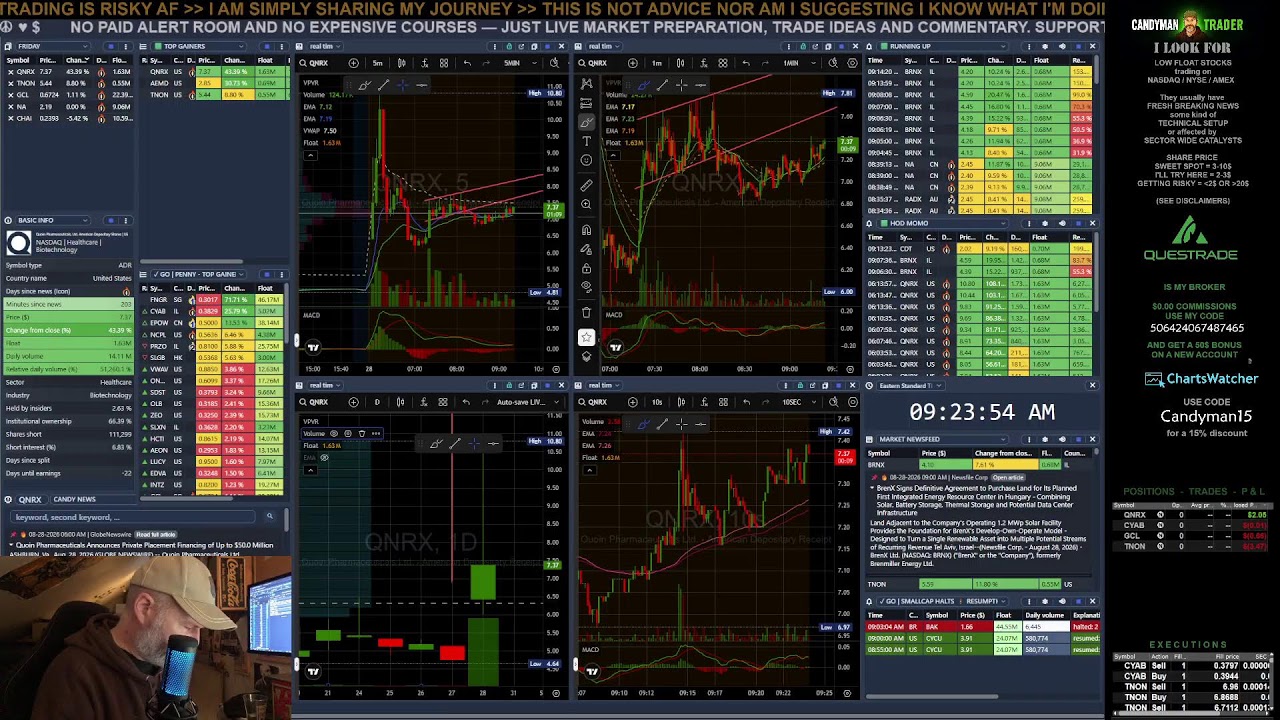Open TradingView logo in 5m chart

pyautogui.click(x=313, y=347)
